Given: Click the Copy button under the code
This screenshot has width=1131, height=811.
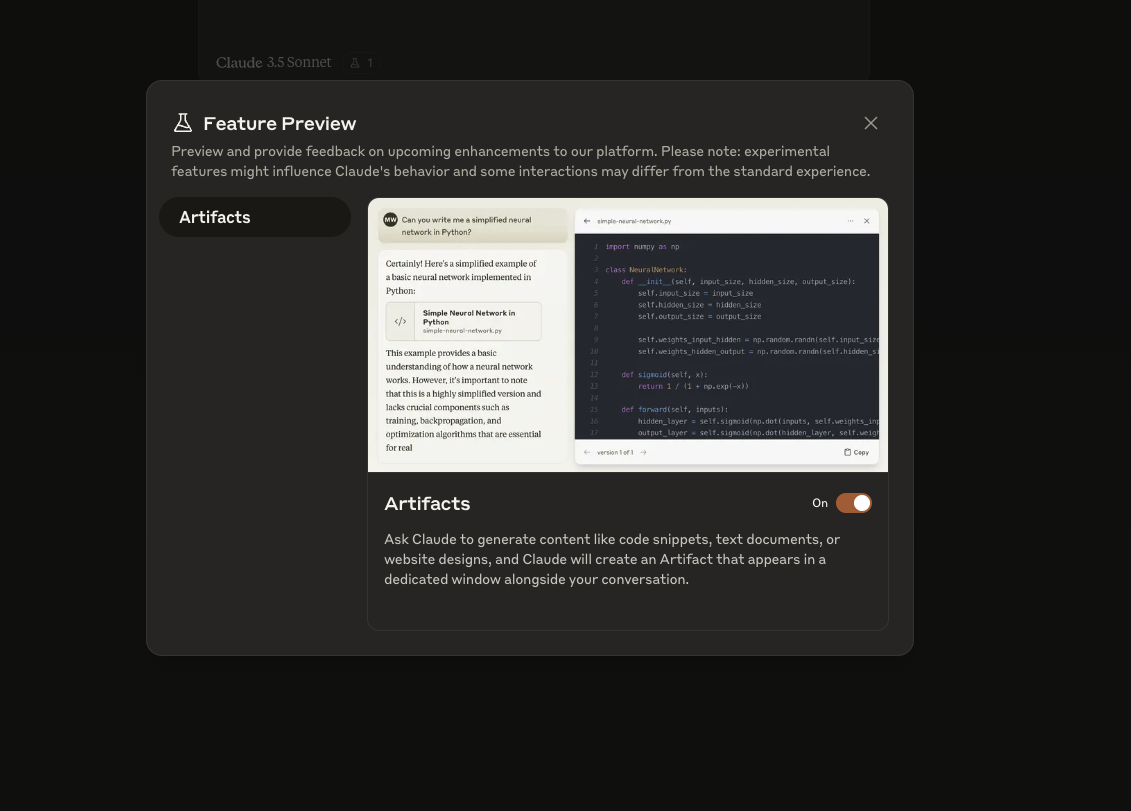Looking at the screenshot, I should pos(856,452).
